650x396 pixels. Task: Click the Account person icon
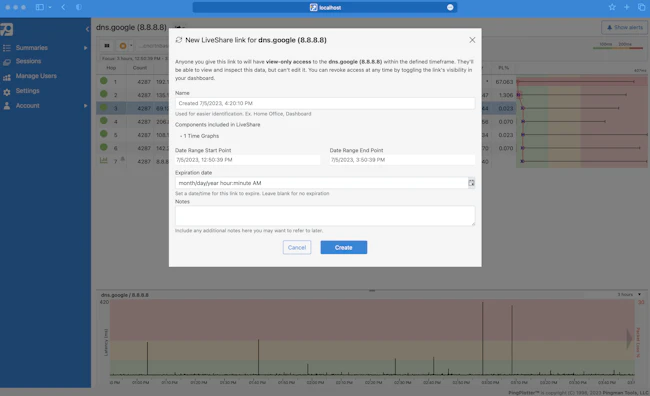[x=7, y=106]
